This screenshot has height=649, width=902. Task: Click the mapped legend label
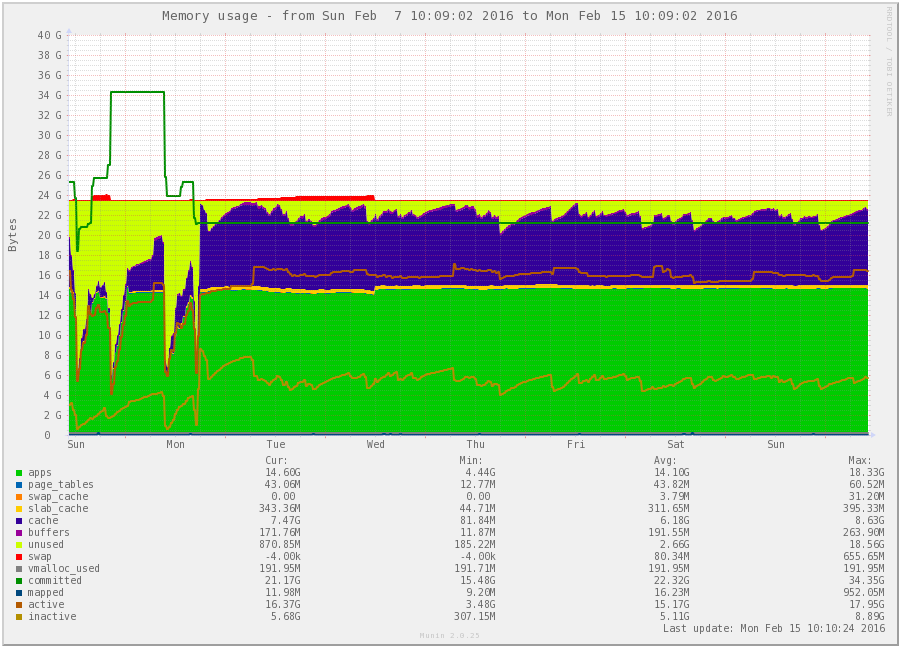pyautogui.click(x=46, y=593)
